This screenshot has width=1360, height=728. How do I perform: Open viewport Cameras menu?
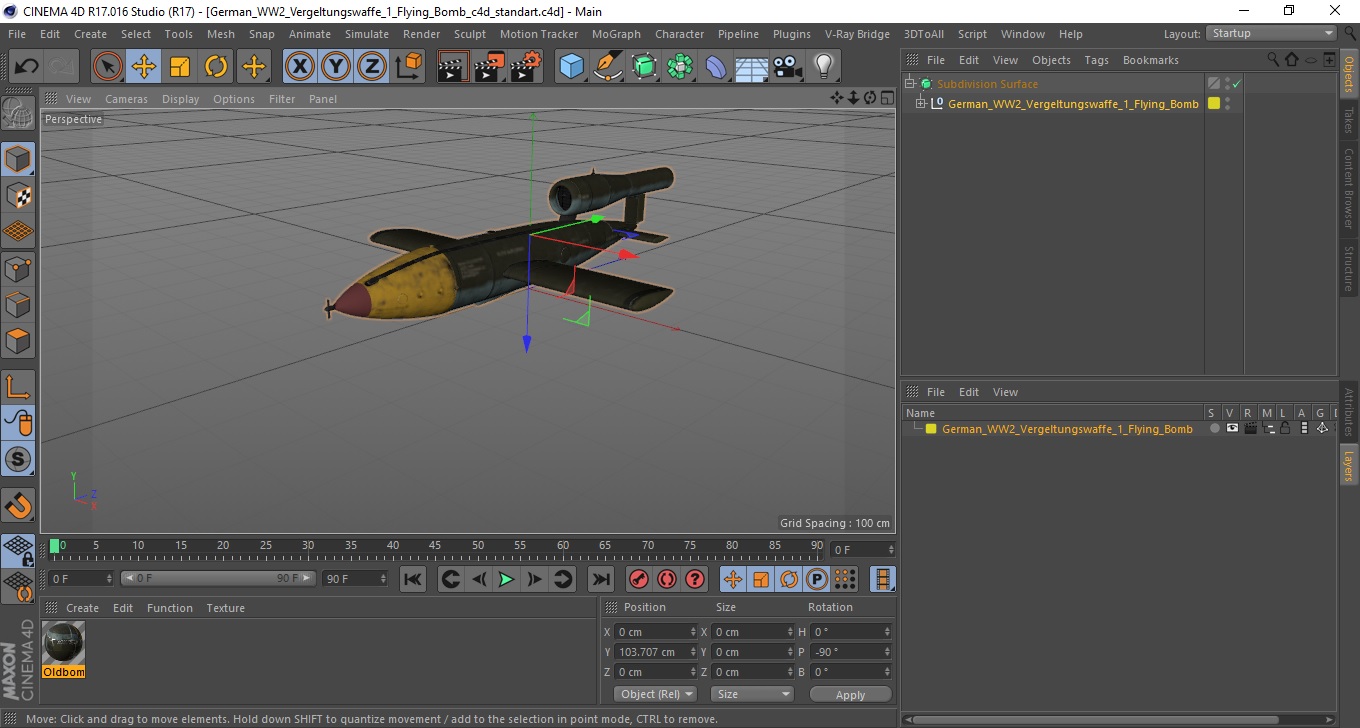(x=126, y=99)
